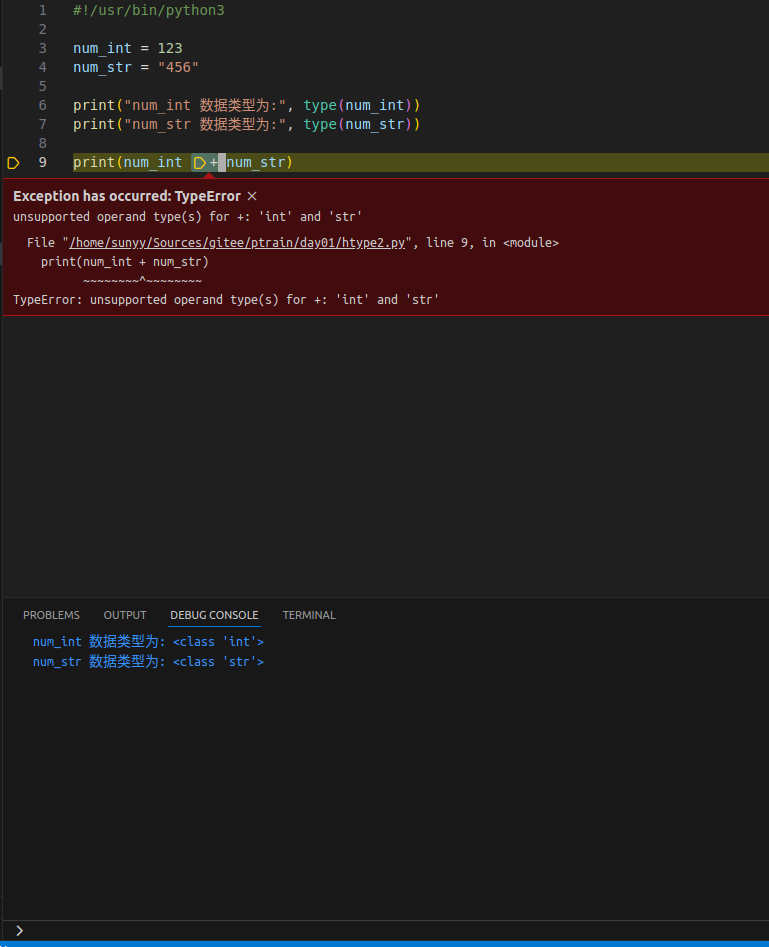Click the blue status bar at bottom
The image size is (769, 947).
point(384,943)
